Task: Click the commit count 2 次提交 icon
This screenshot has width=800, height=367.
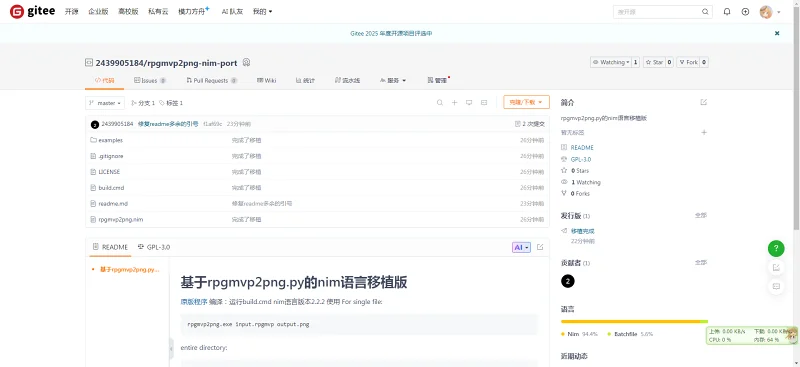Action: (518, 124)
